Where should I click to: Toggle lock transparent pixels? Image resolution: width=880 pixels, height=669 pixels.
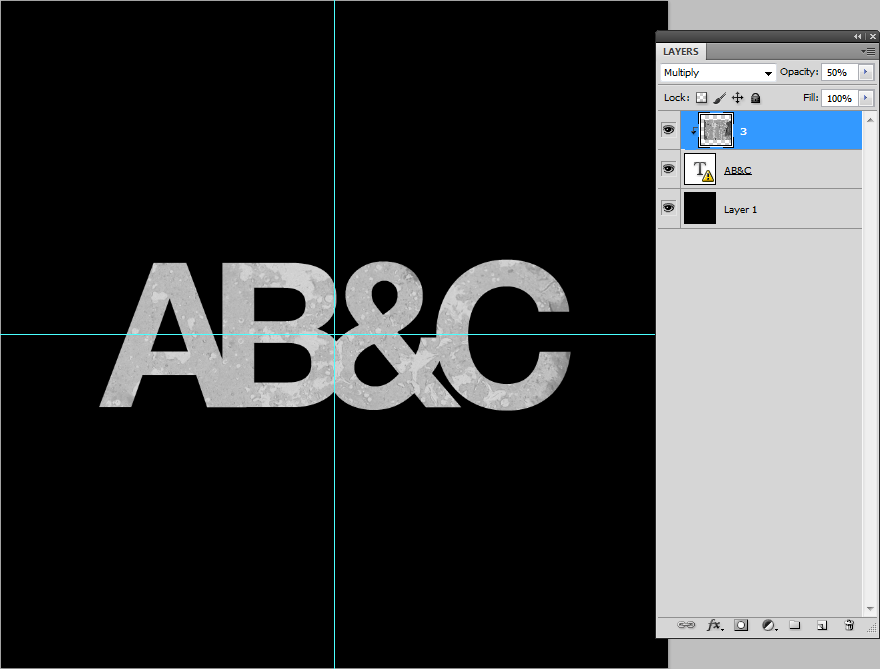(701, 98)
